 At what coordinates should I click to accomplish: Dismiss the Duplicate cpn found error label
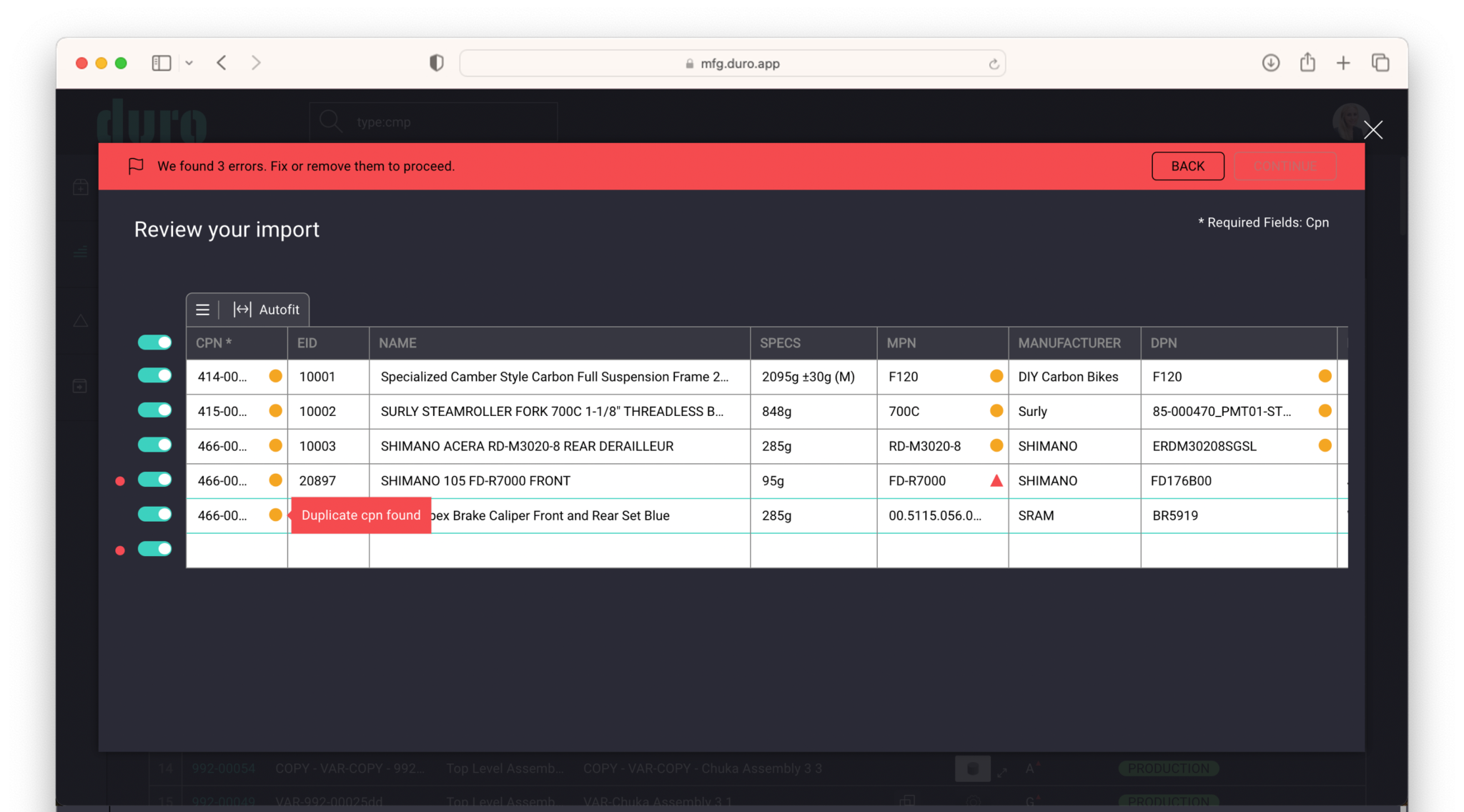[360, 515]
